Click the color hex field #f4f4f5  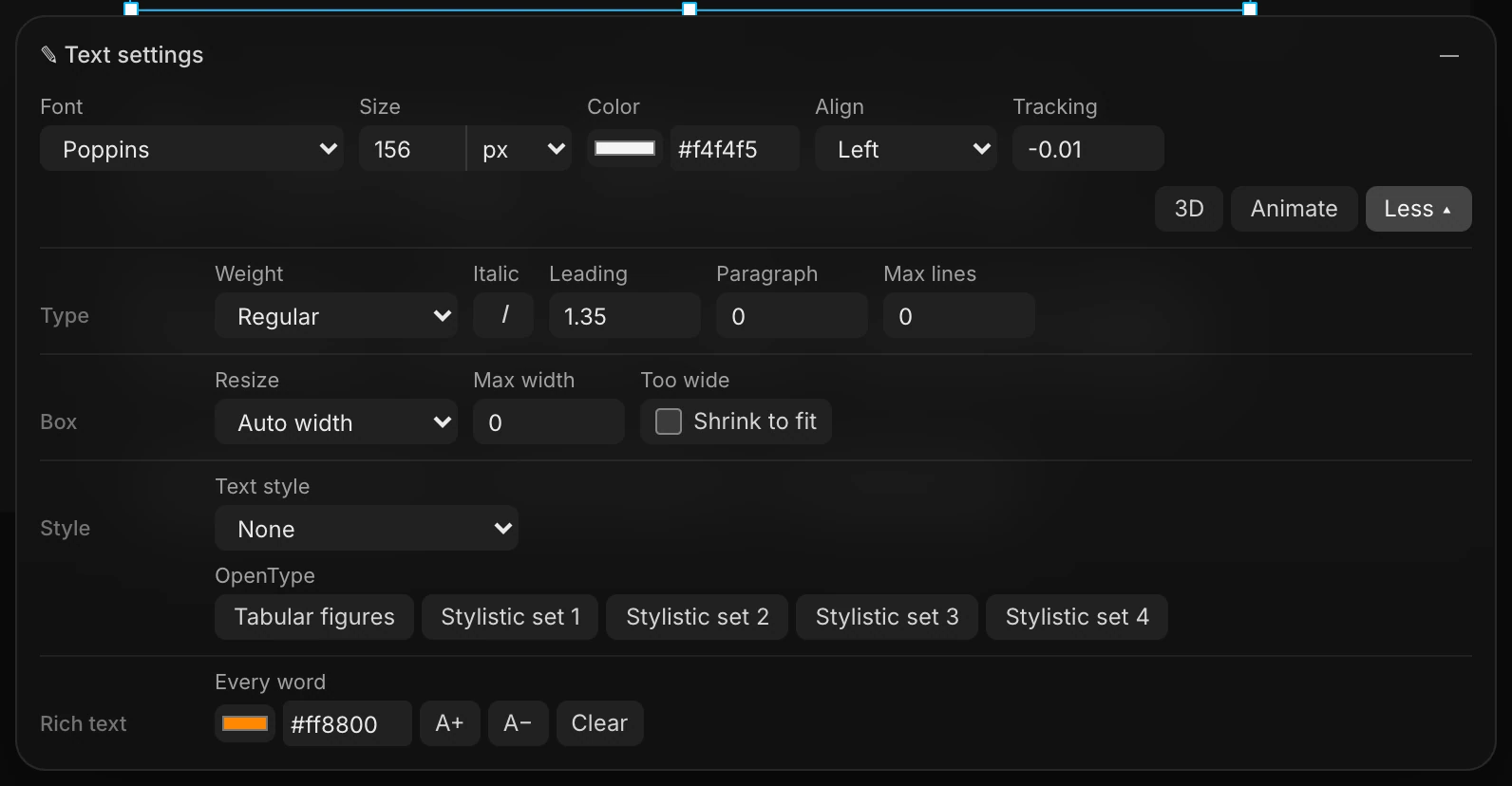click(x=735, y=148)
